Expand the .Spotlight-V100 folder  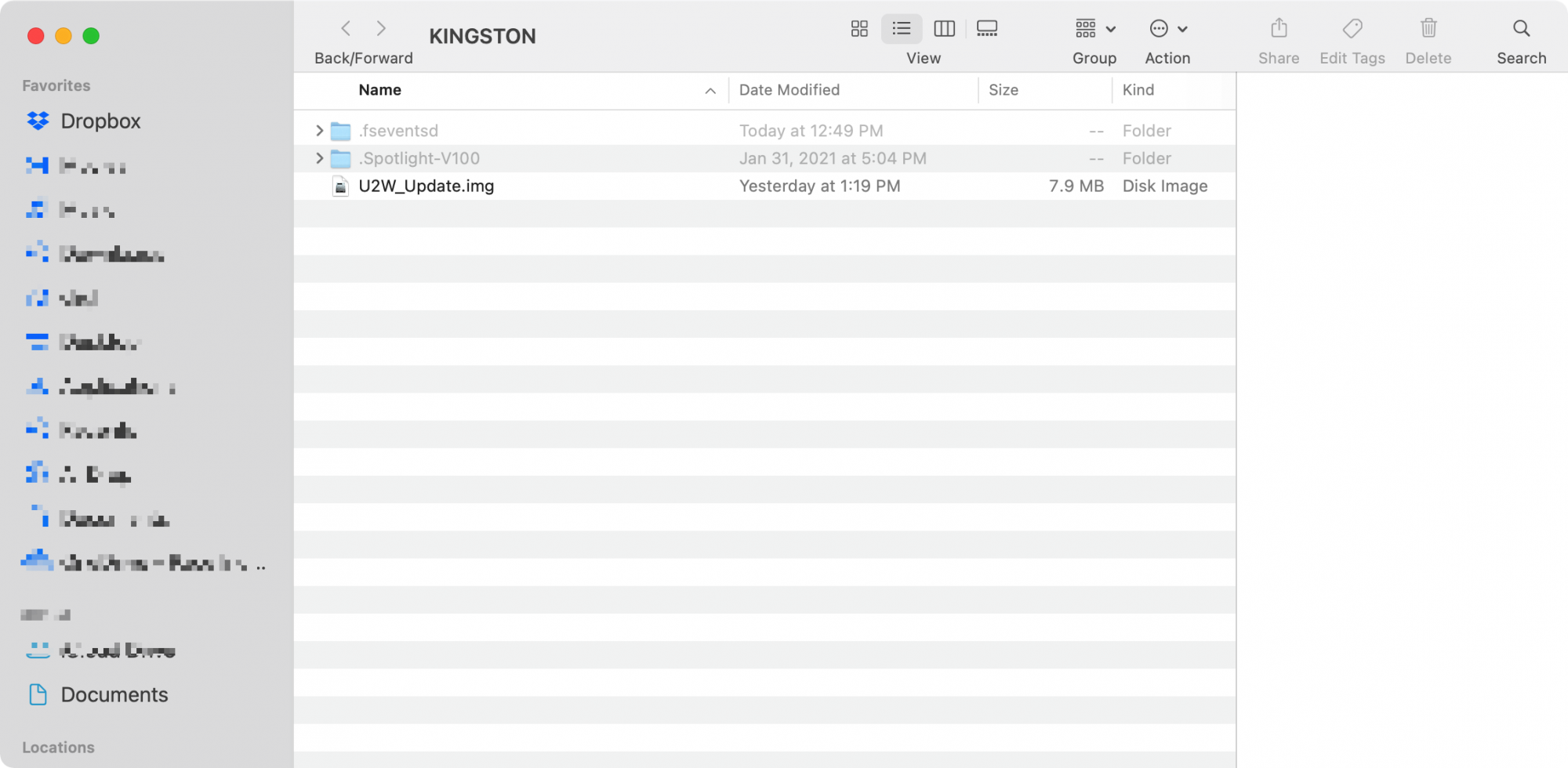pos(319,158)
